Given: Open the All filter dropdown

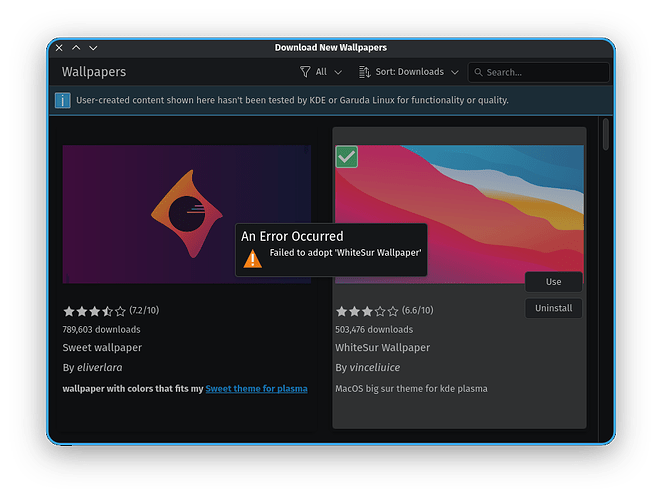Looking at the screenshot, I should click(321, 72).
